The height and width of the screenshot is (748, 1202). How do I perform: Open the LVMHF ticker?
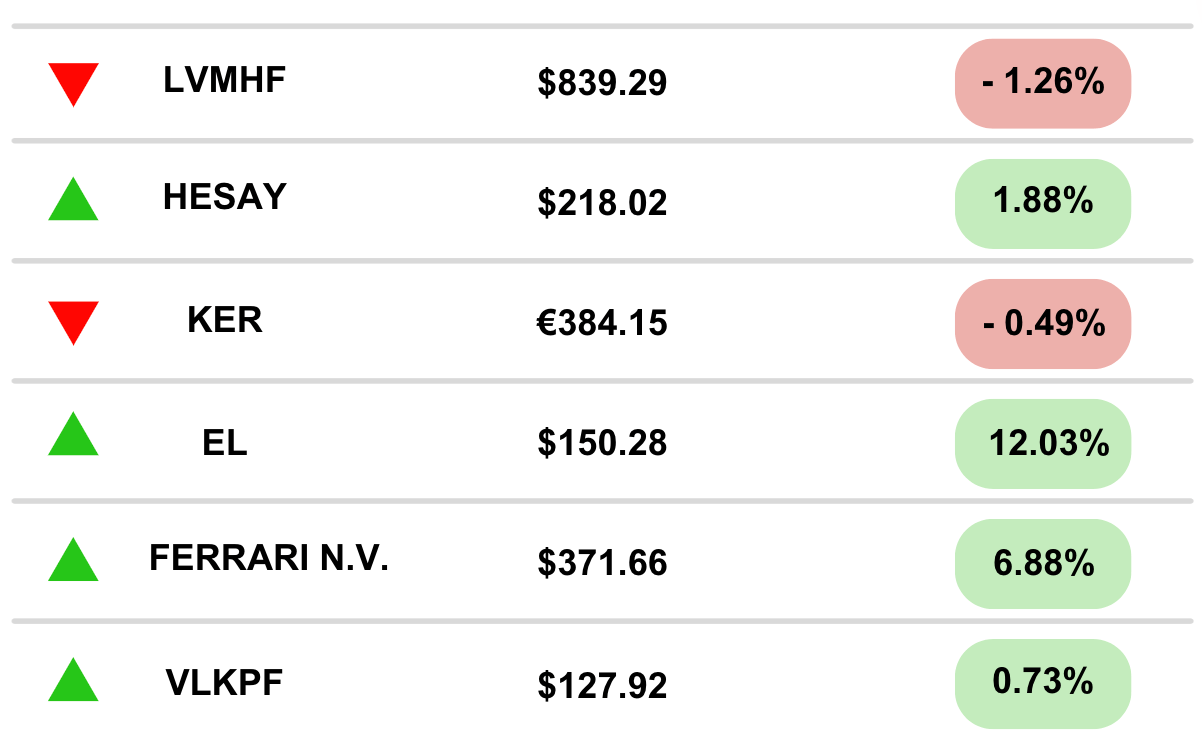coord(225,81)
